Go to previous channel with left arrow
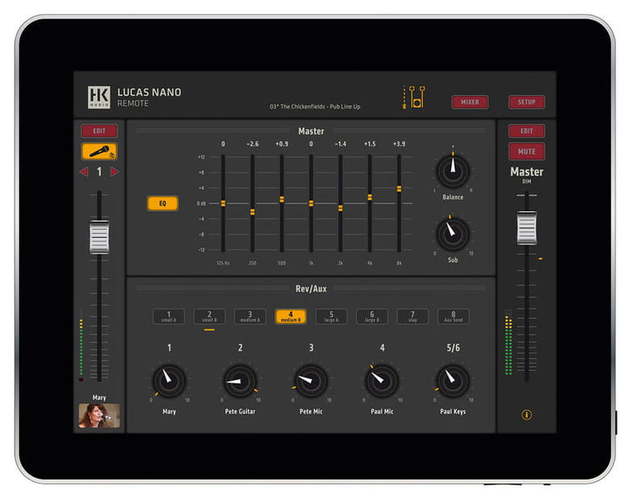The height and width of the screenshot is (500, 632). pyautogui.click(x=84, y=172)
